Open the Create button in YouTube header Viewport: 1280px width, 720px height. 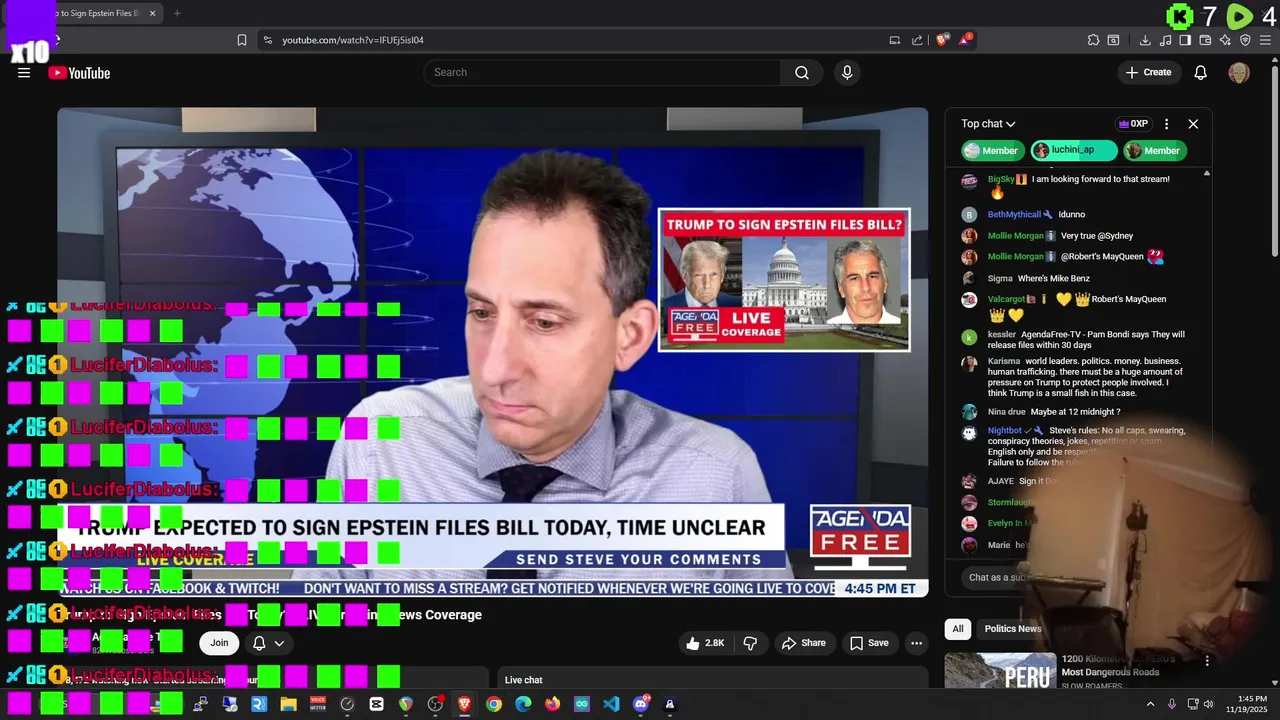click(x=1148, y=72)
